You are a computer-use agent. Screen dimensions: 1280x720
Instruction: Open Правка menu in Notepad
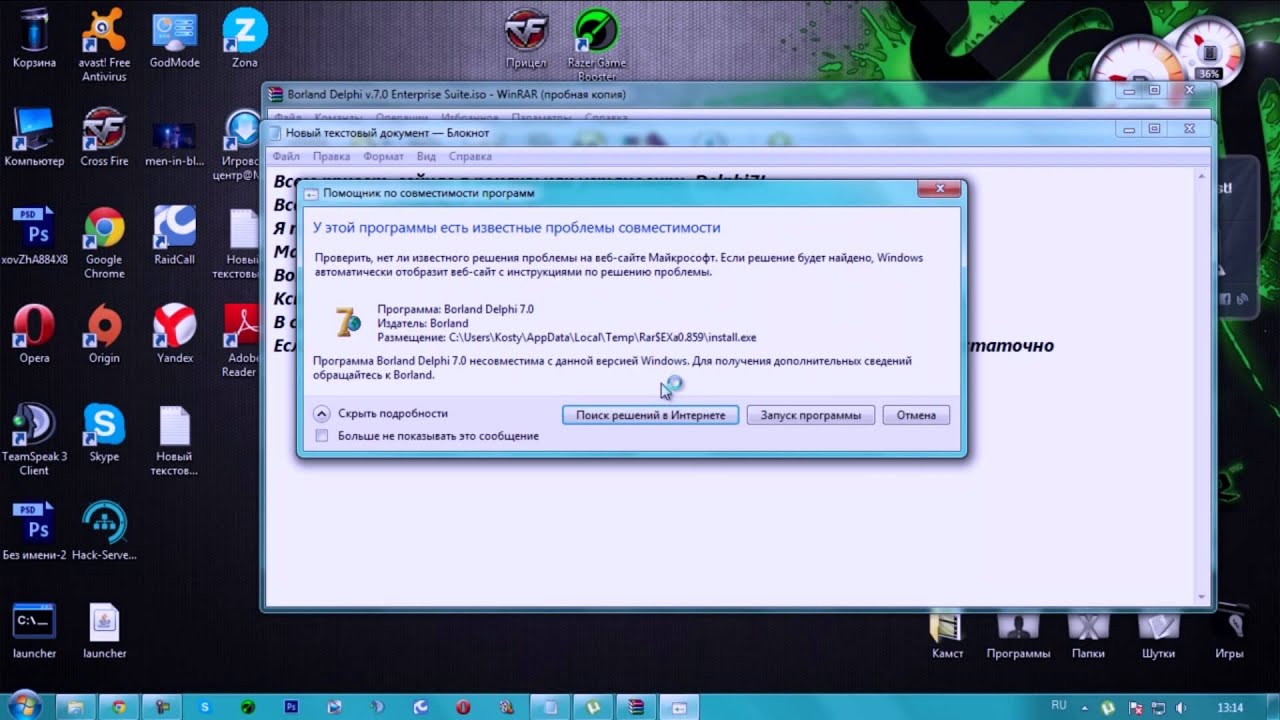click(x=331, y=157)
